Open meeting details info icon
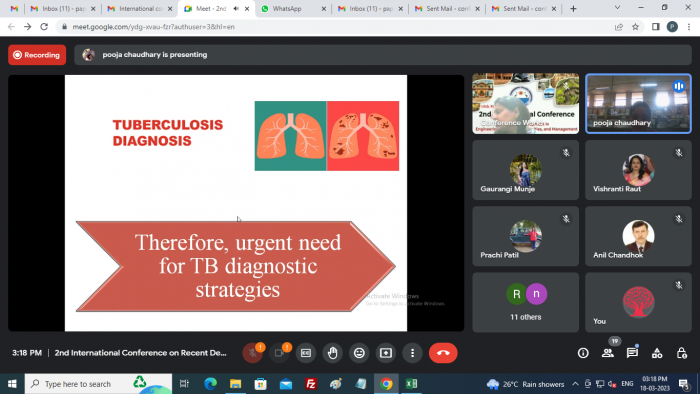 coord(583,353)
